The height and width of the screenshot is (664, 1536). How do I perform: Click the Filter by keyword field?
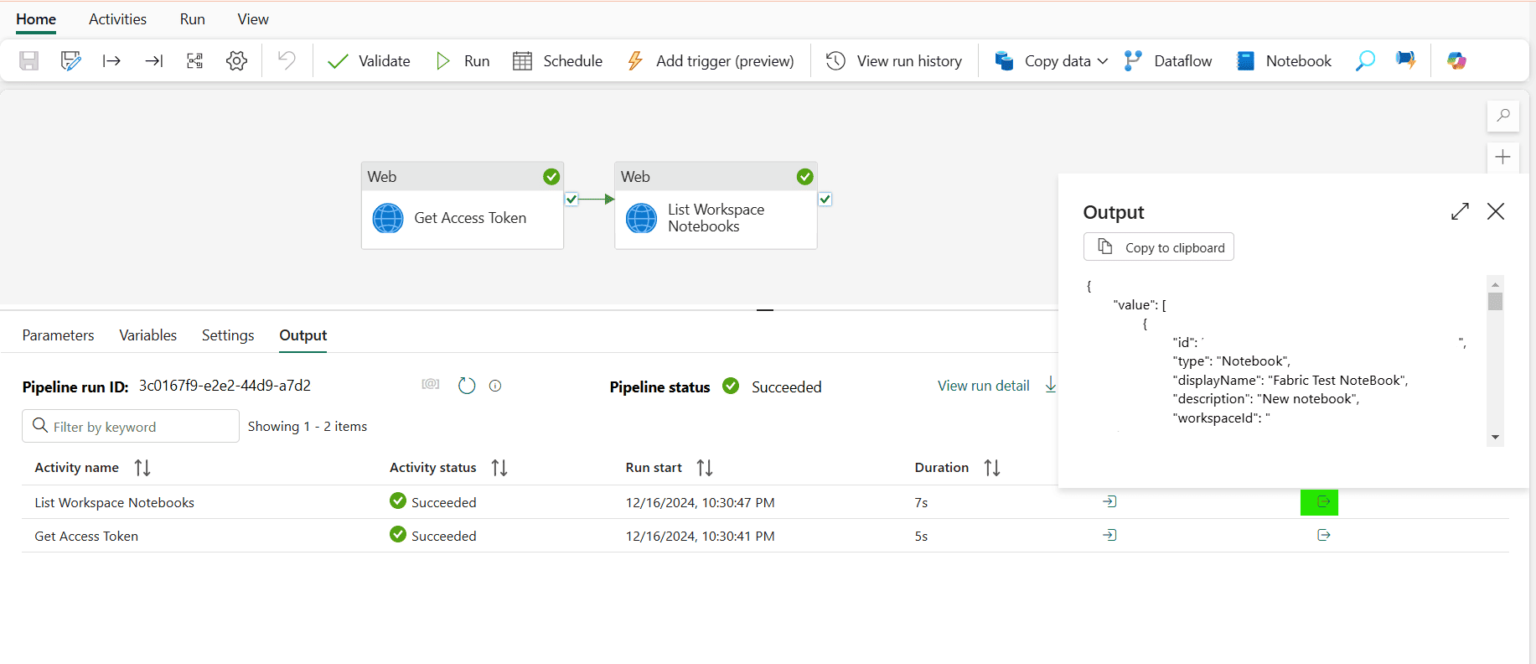click(131, 426)
